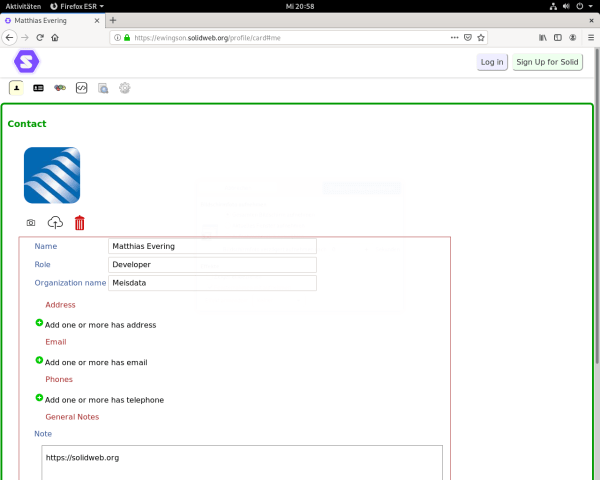Click into the Note text area
Screen dimensions: 600x480
241,462
